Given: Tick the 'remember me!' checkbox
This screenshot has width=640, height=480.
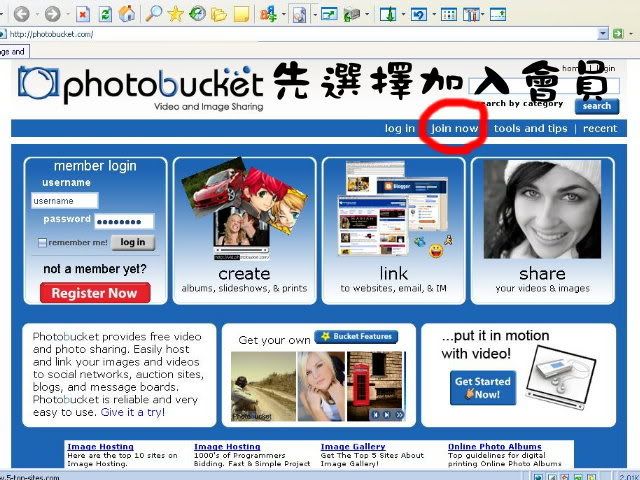Looking at the screenshot, I should [x=42, y=243].
